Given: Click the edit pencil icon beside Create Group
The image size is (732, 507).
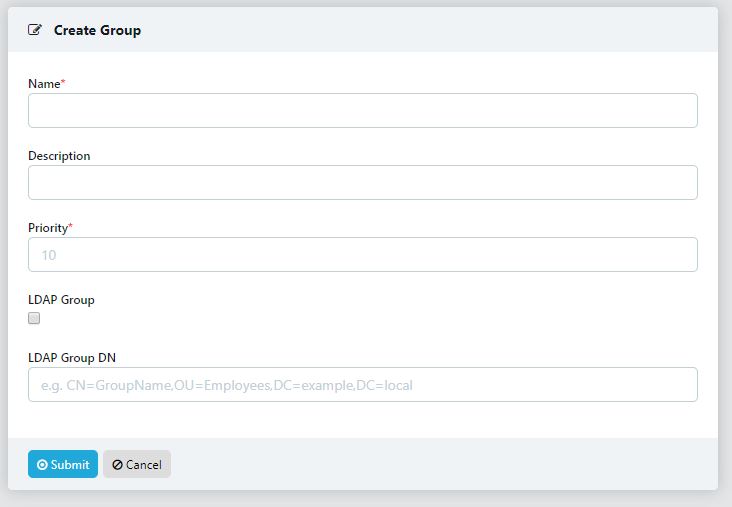Looking at the screenshot, I should tap(35, 30).
